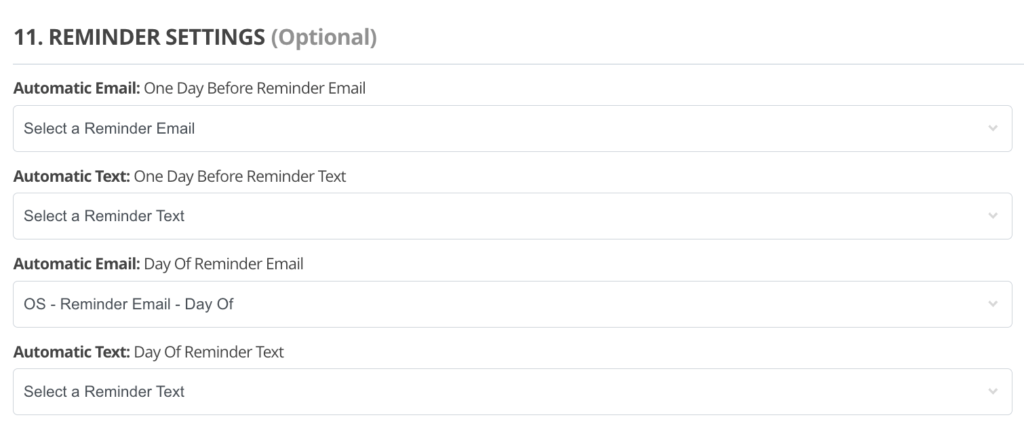This screenshot has height=445, width=1024.
Task: Click chevron arrow in One Day Before text dropdown
Action: coord(992,216)
